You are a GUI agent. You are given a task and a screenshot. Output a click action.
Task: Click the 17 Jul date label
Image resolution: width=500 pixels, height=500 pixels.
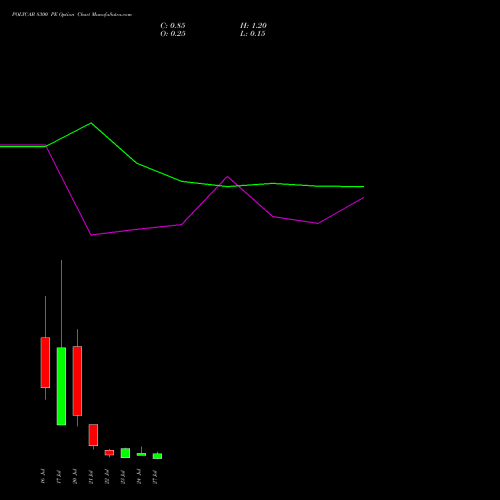pyautogui.click(x=59, y=476)
